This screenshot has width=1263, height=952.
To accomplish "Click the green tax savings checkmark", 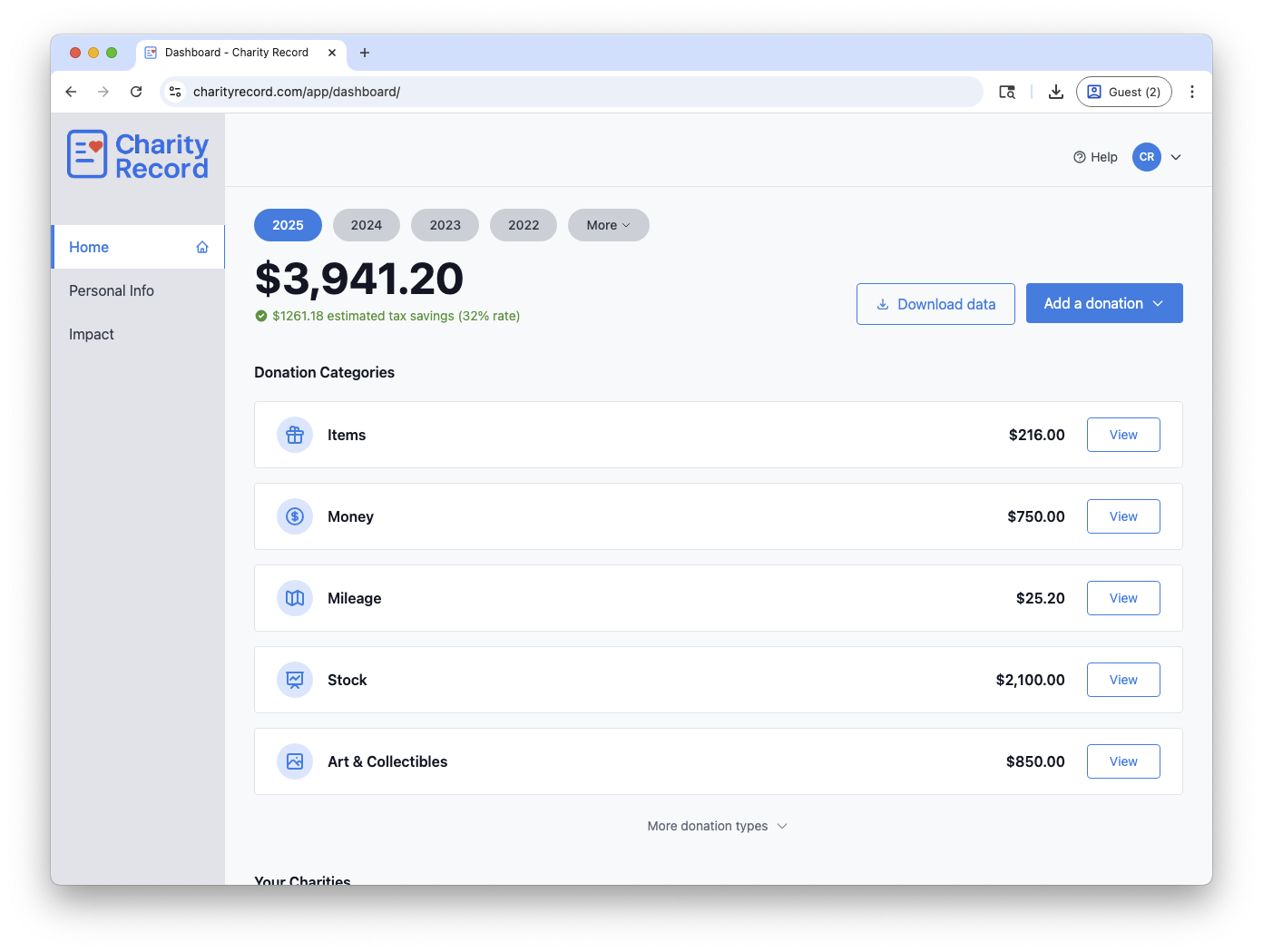I will coord(261,316).
